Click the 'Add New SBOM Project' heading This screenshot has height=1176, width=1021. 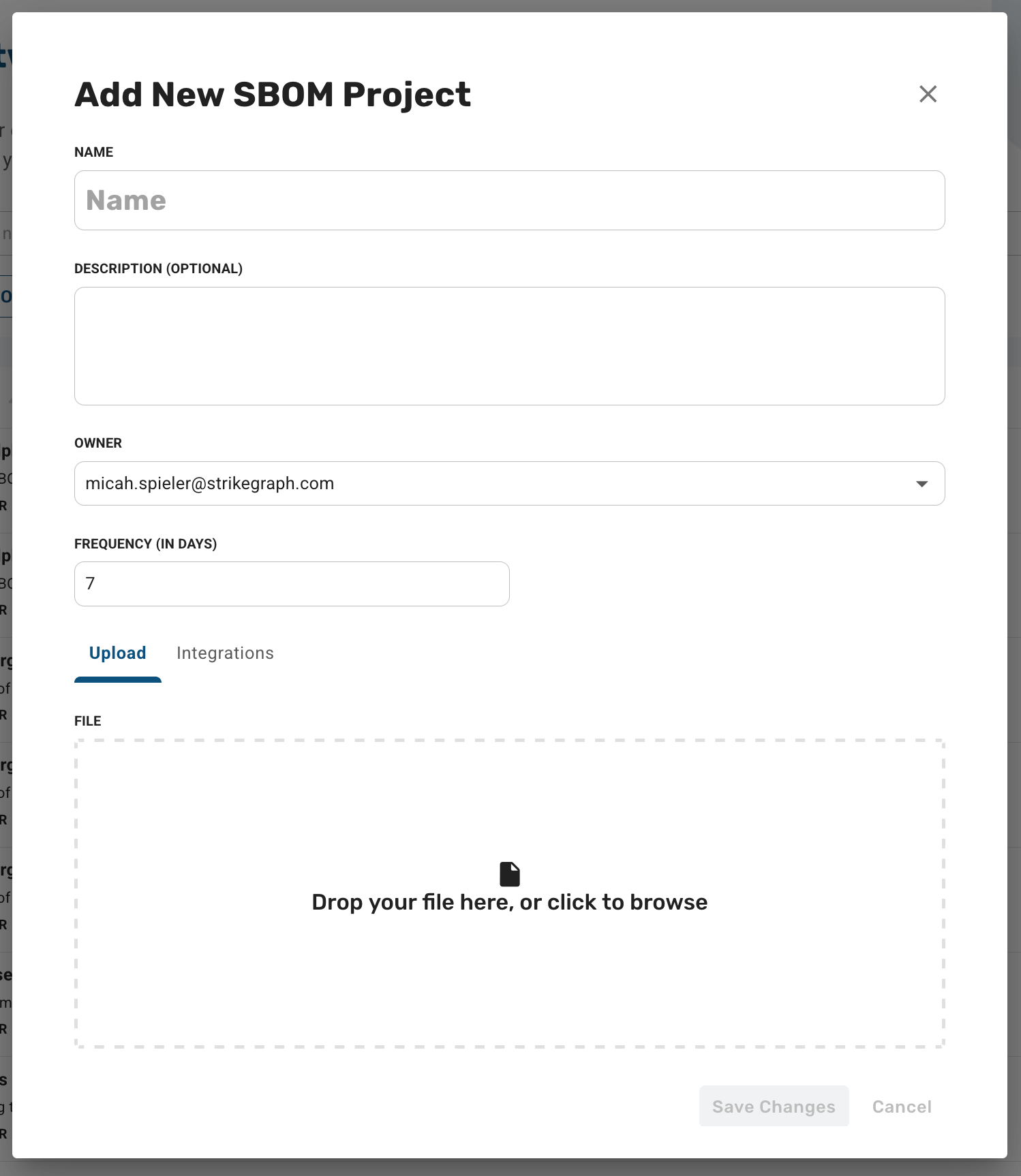pos(273,94)
